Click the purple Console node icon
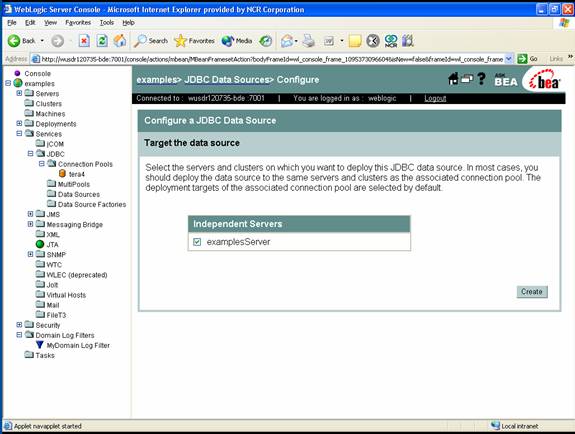Viewport: 575px width, 434px height. [17, 73]
